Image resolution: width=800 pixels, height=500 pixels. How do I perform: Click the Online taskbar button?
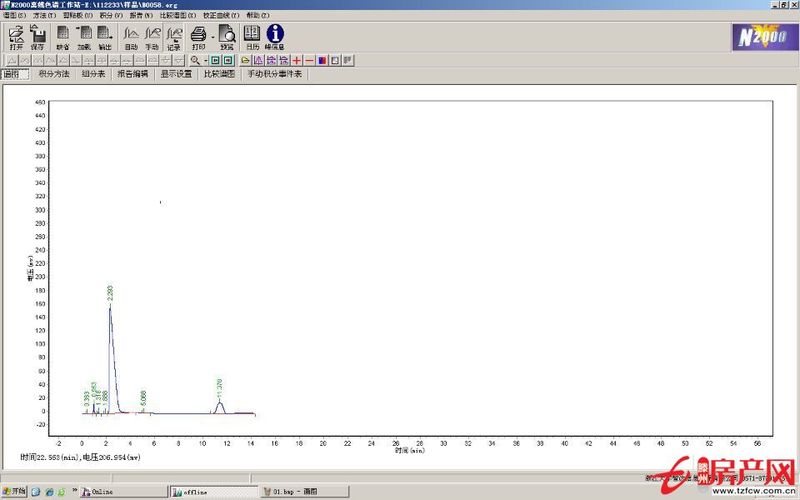point(100,492)
